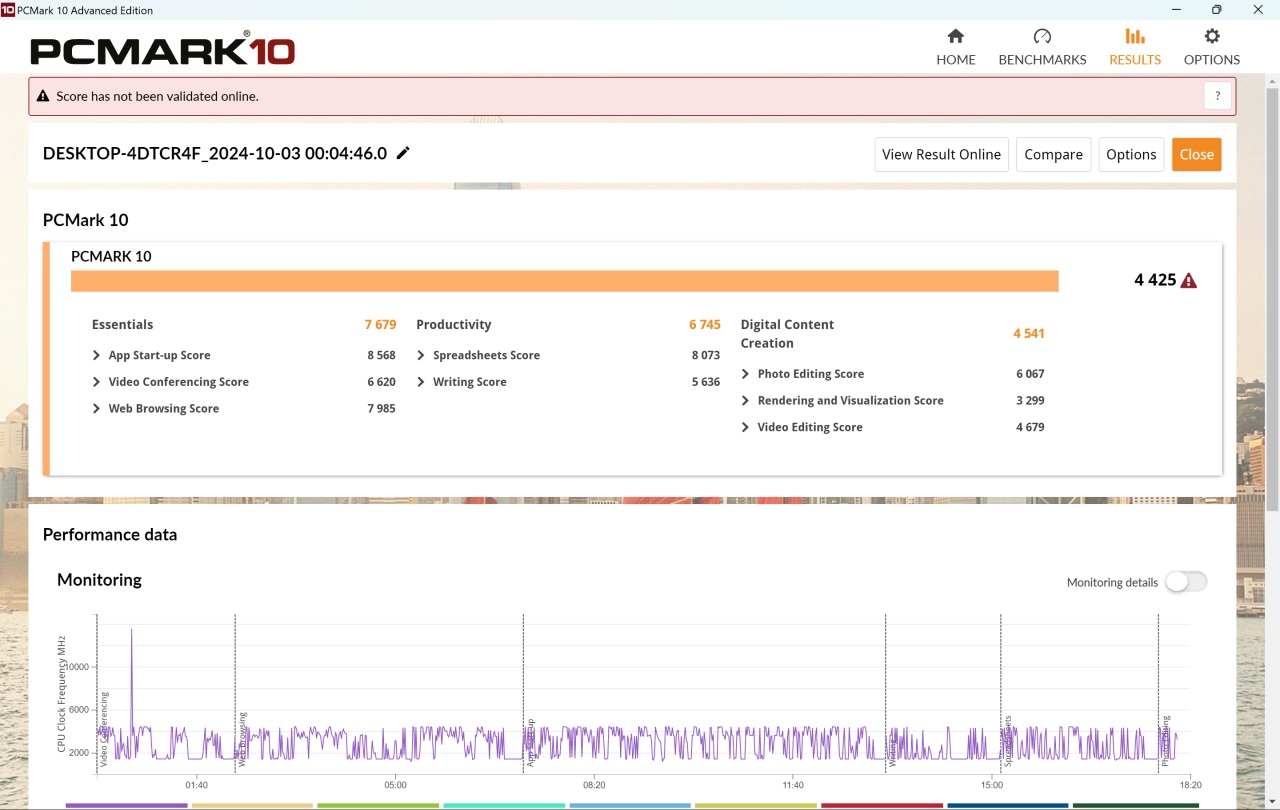Click the Productivity score 6 745
The image size is (1280, 810).
point(704,325)
